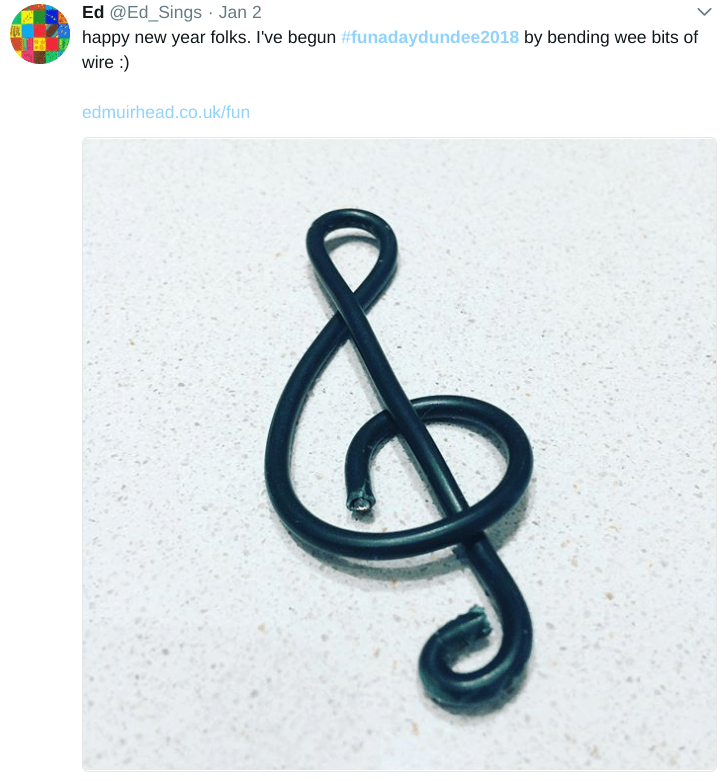725x781 pixels.
Task: Visit the edmuirhead.co.uk/fun link
Action: pos(166,112)
